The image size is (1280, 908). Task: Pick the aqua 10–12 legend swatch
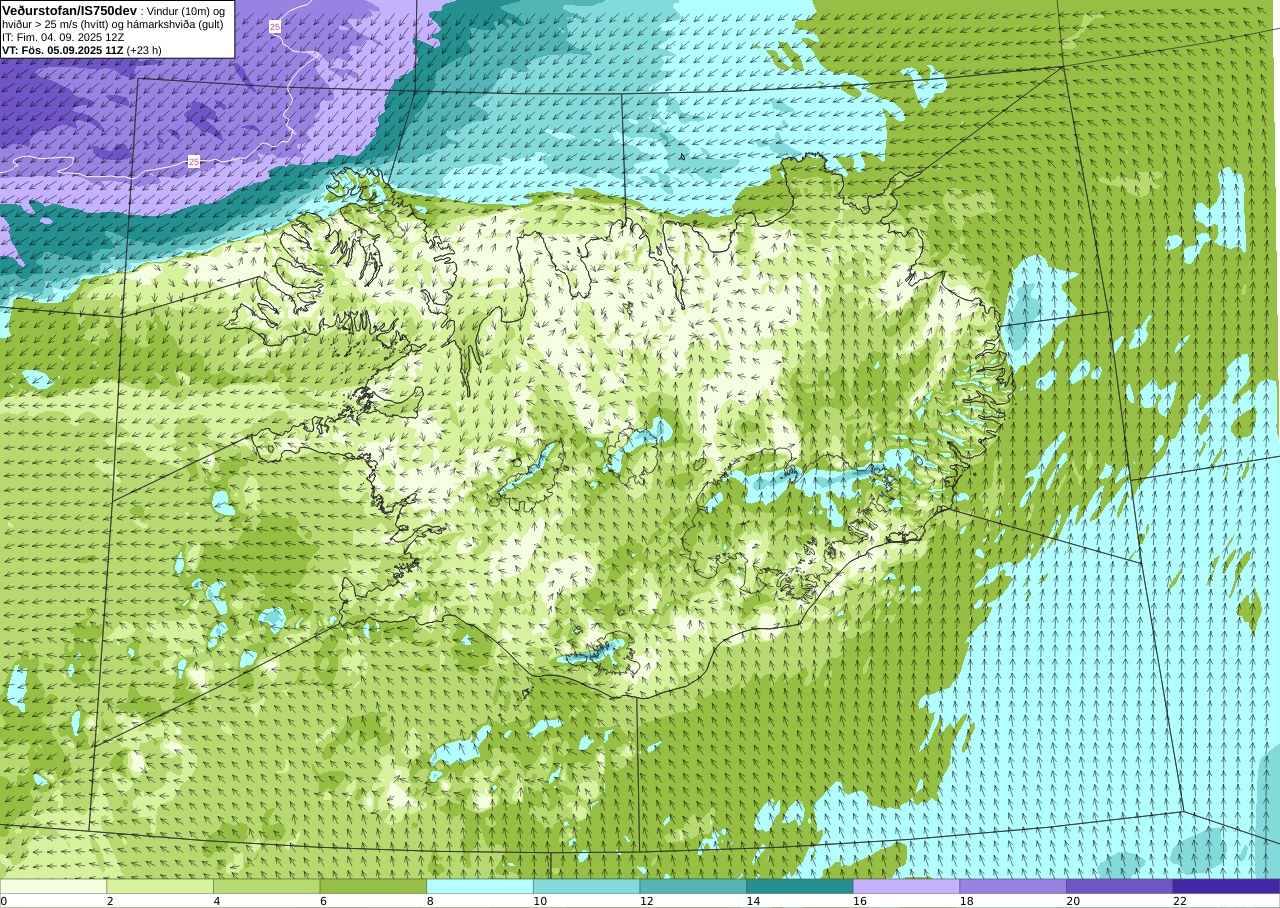[586, 886]
